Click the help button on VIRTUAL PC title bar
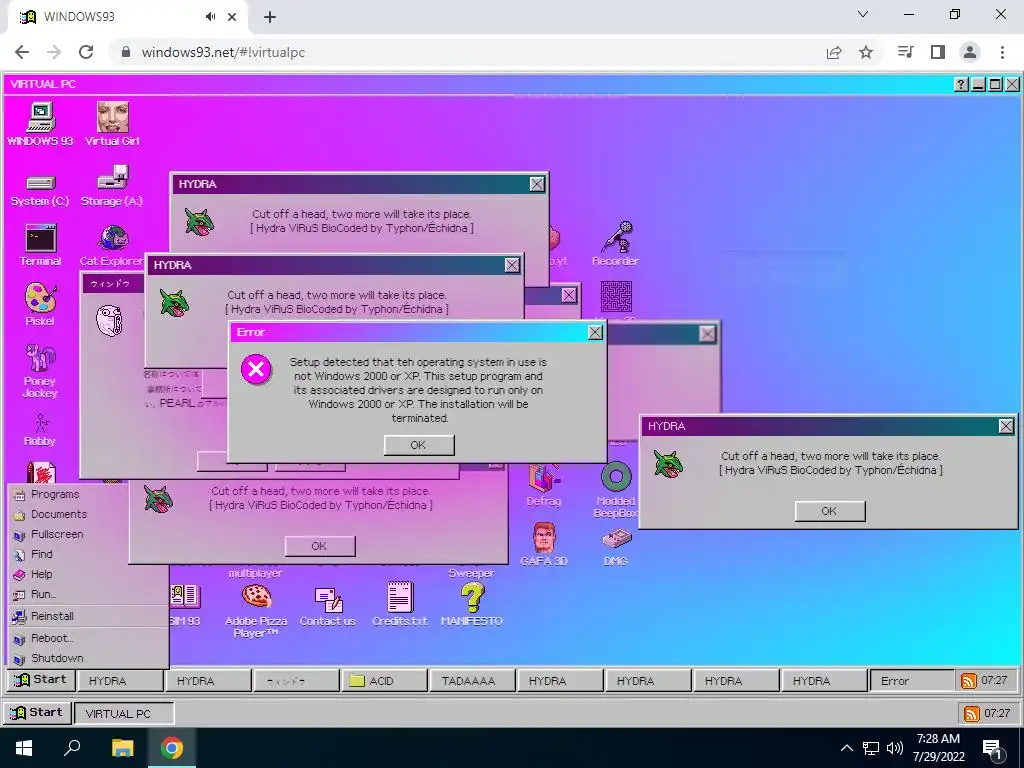This screenshot has height=768, width=1024. (x=961, y=84)
